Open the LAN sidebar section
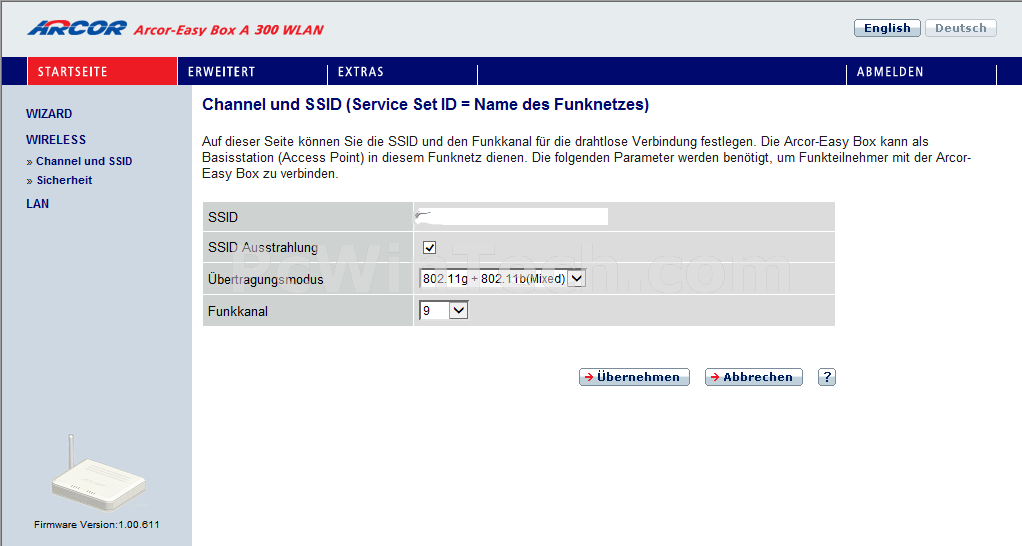The height and width of the screenshot is (546, 1022). click(x=37, y=204)
